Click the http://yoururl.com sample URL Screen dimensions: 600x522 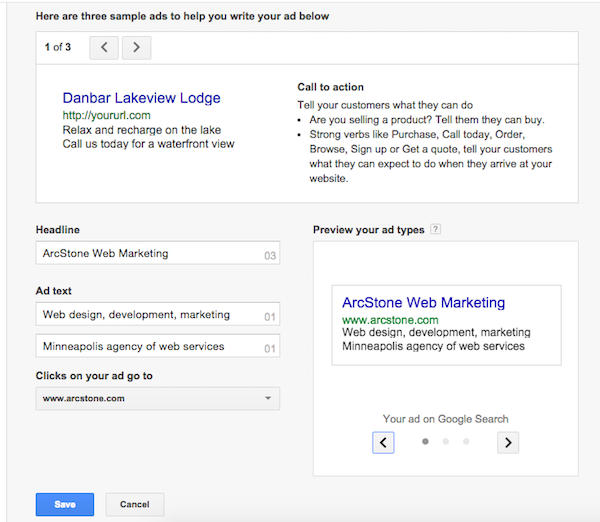point(106,115)
